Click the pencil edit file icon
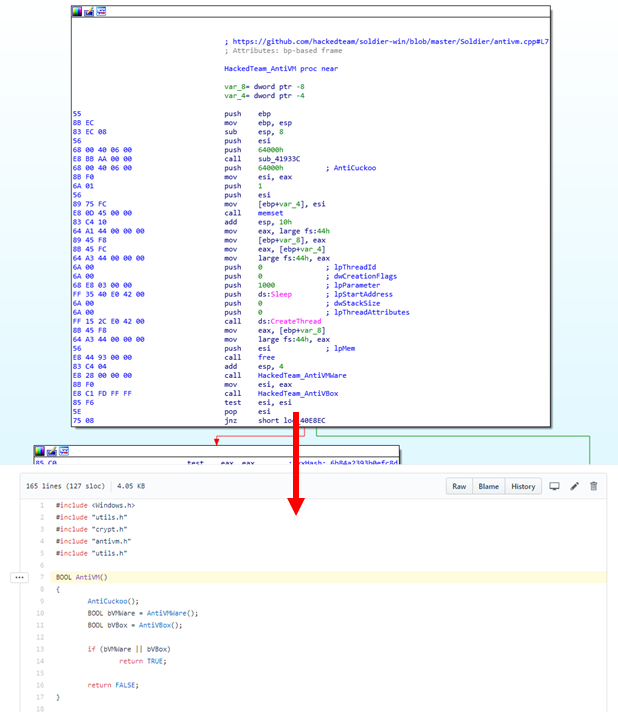 pyautogui.click(x=574, y=486)
